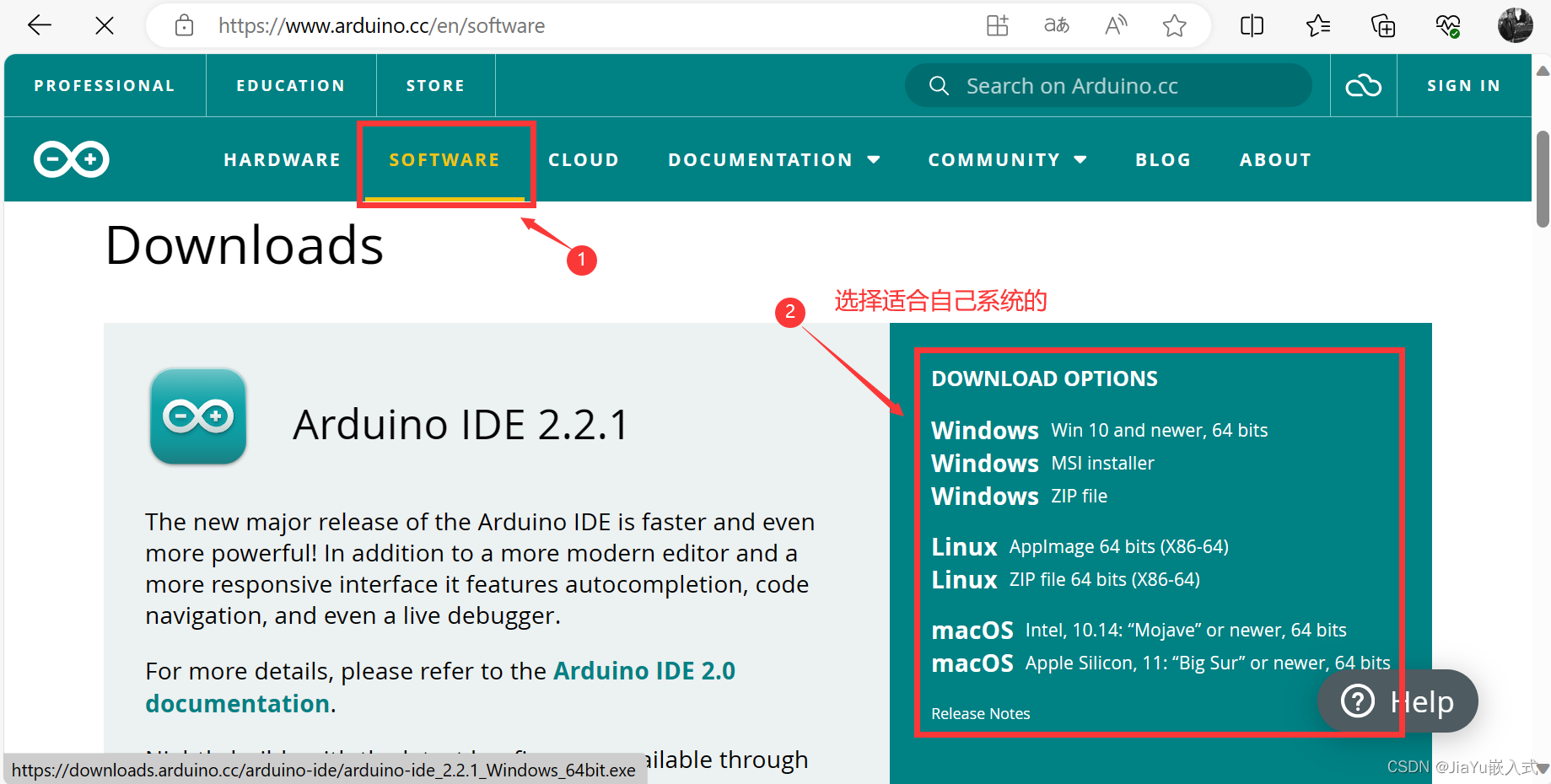Open Release Notes link
This screenshot has width=1551, height=784.
pyautogui.click(x=980, y=713)
